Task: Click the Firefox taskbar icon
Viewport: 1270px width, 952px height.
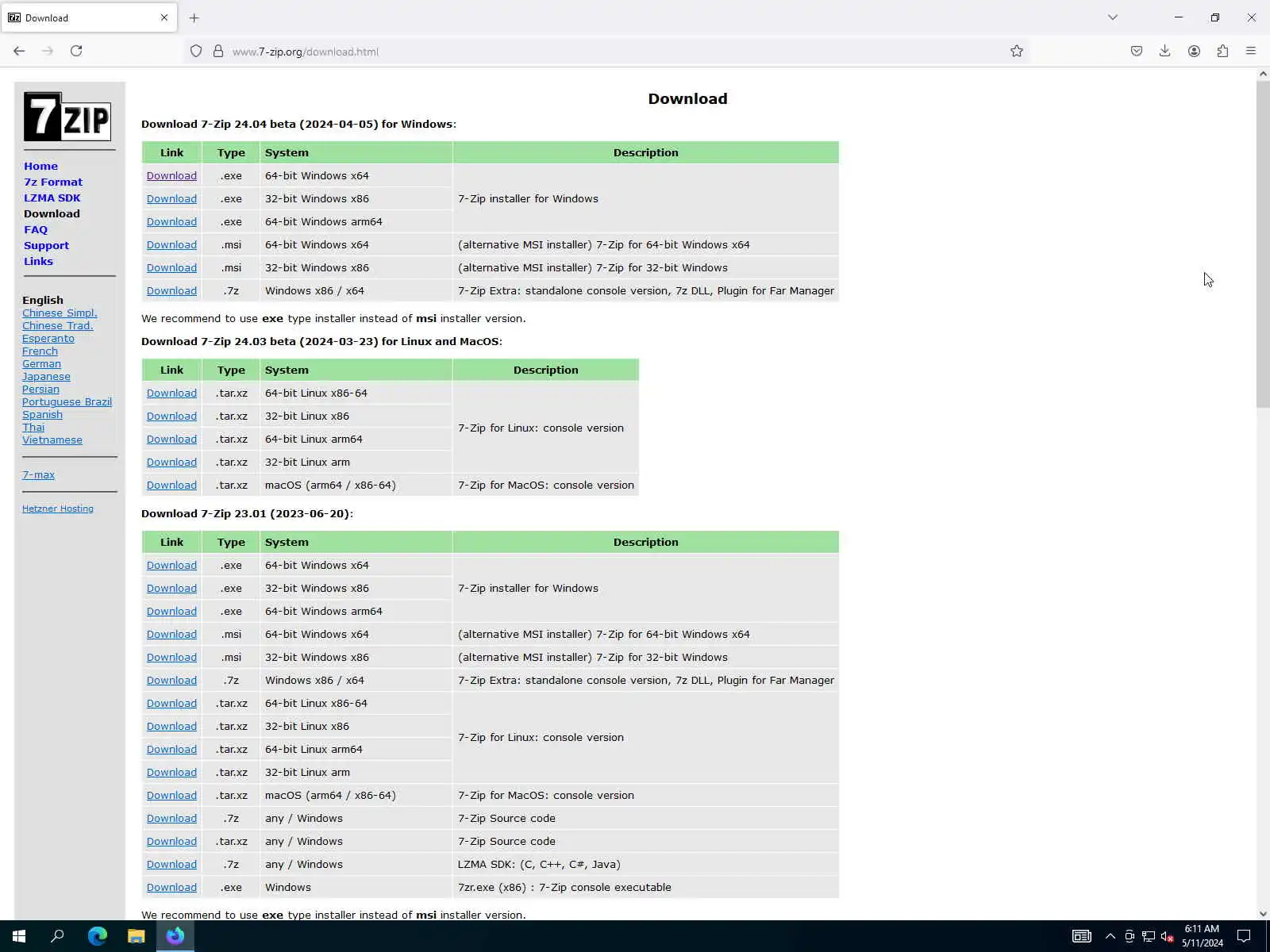Action: point(175,936)
